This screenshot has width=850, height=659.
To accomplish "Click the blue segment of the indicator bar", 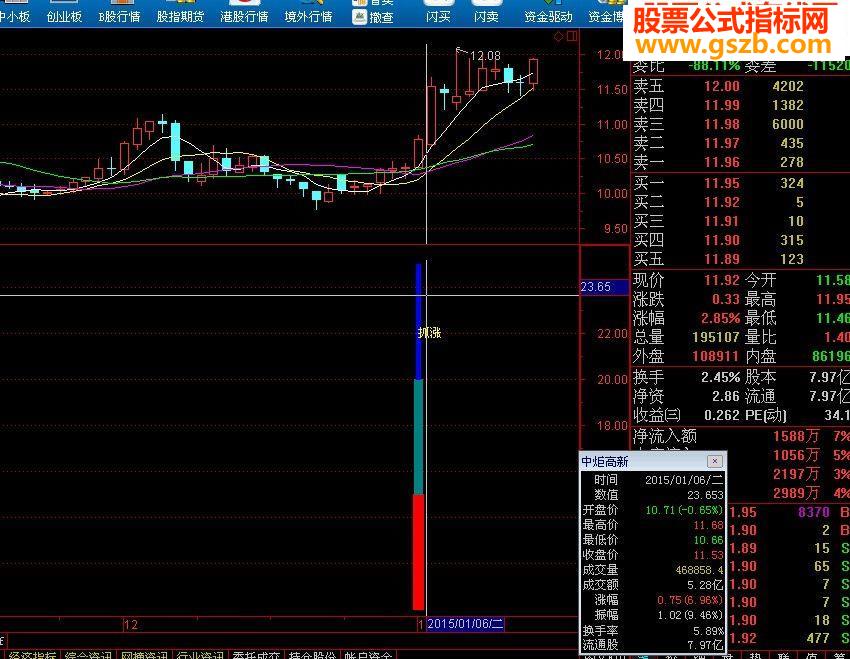I will (x=418, y=322).
